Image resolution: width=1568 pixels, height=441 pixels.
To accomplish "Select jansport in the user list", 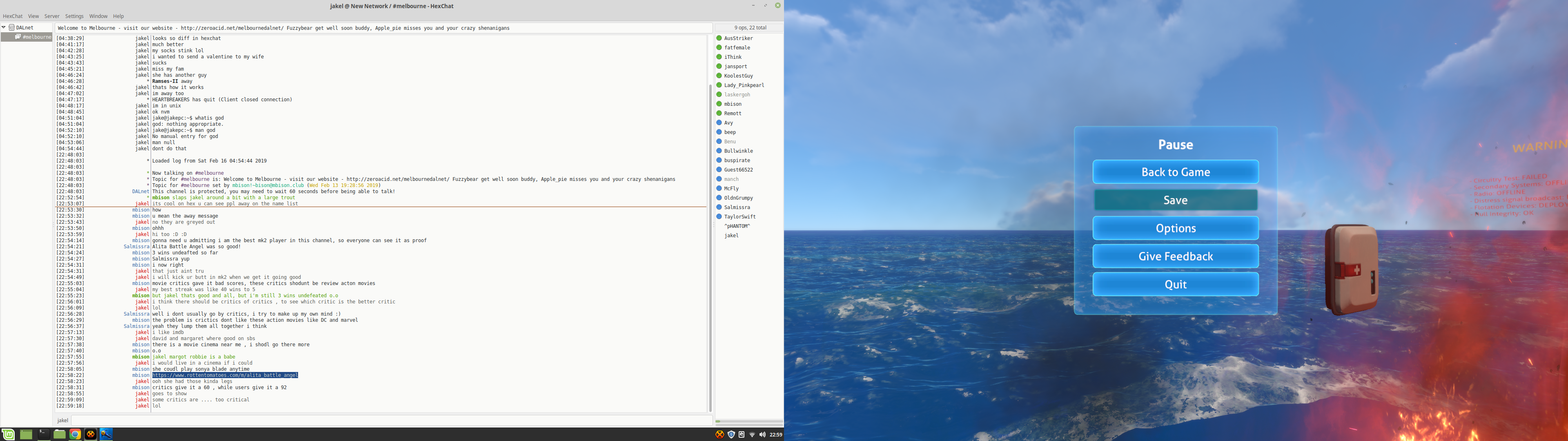I will tap(735, 67).
